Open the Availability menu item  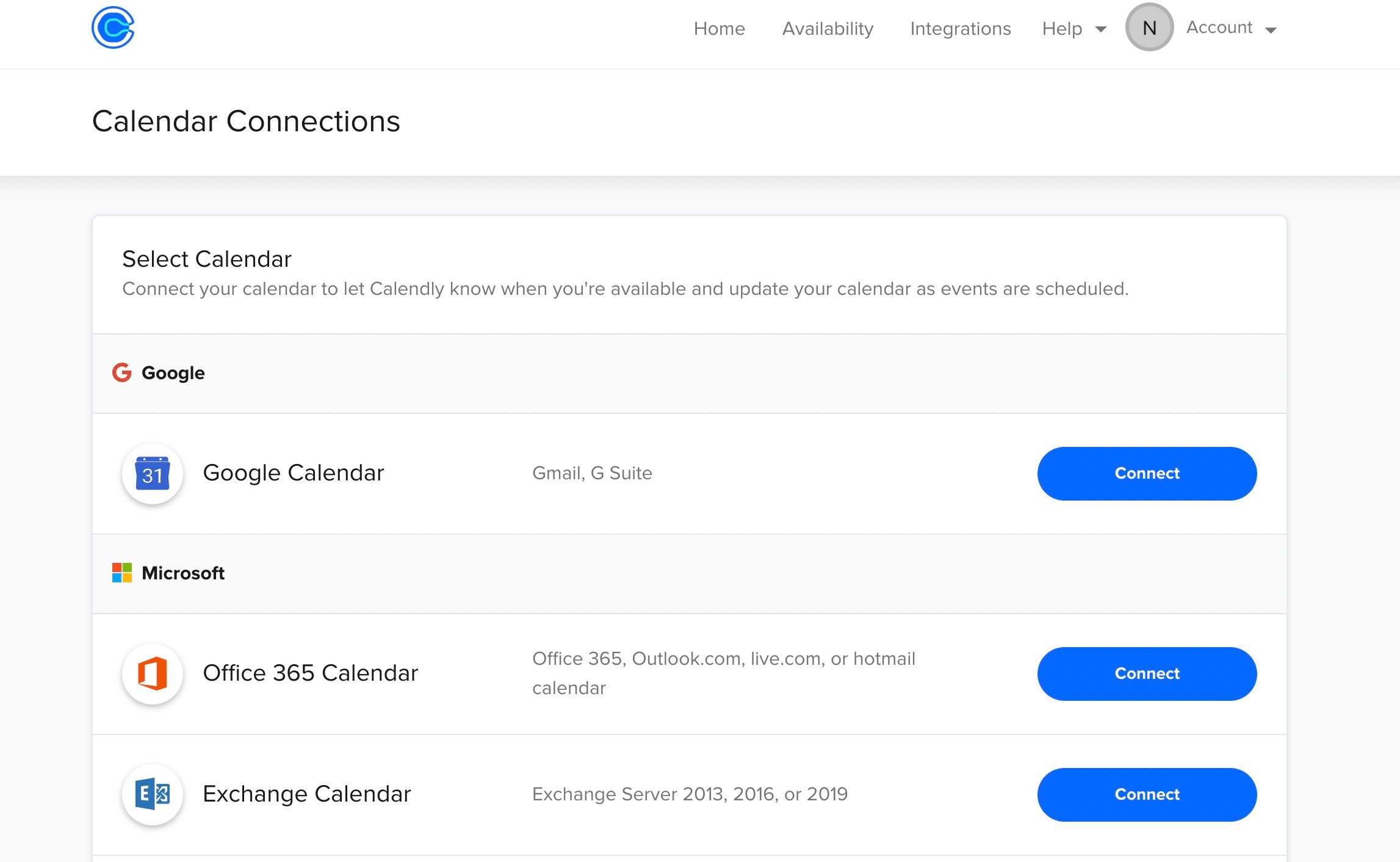(x=828, y=29)
